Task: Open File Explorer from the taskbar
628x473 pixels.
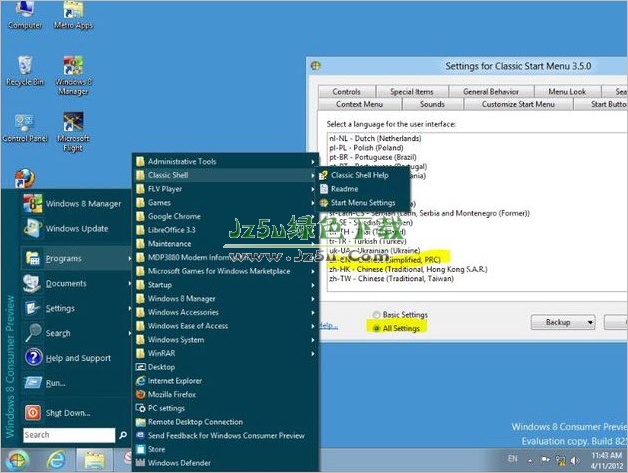Action: coord(95,460)
